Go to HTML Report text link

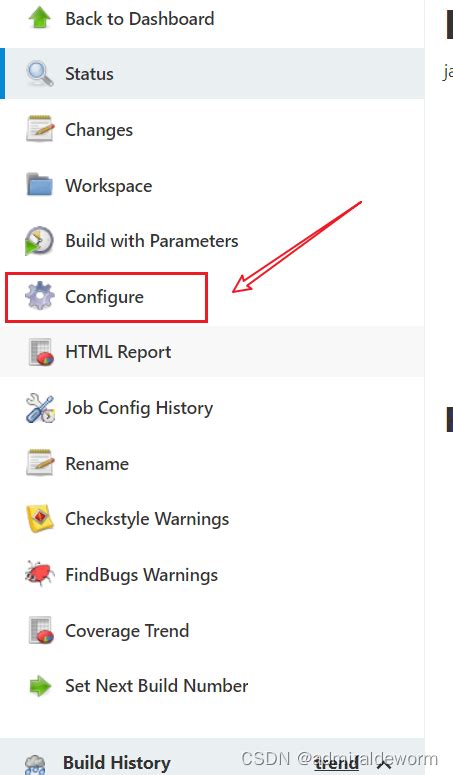point(118,352)
